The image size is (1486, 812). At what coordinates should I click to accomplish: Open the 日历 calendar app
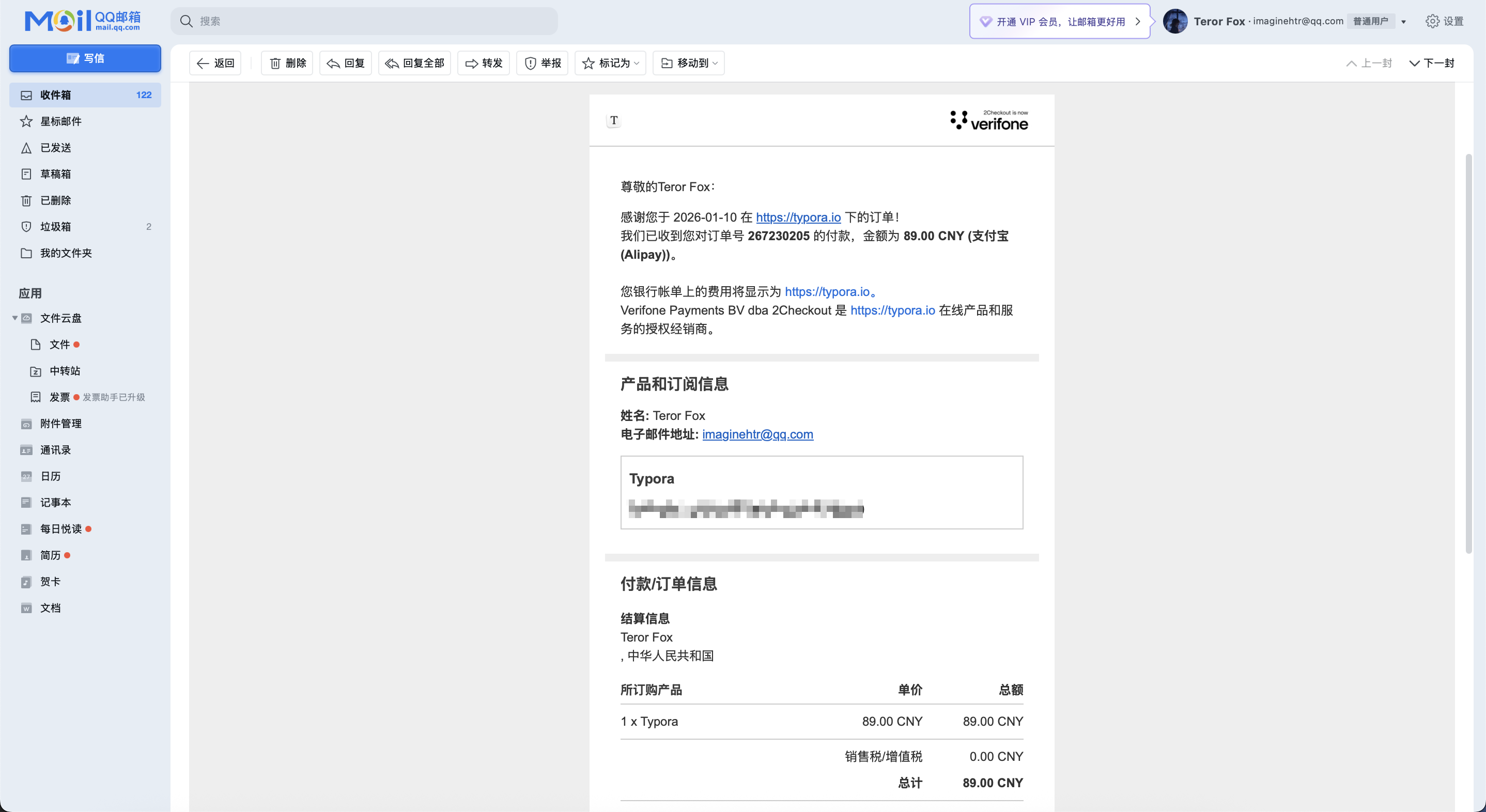(x=51, y=476)
